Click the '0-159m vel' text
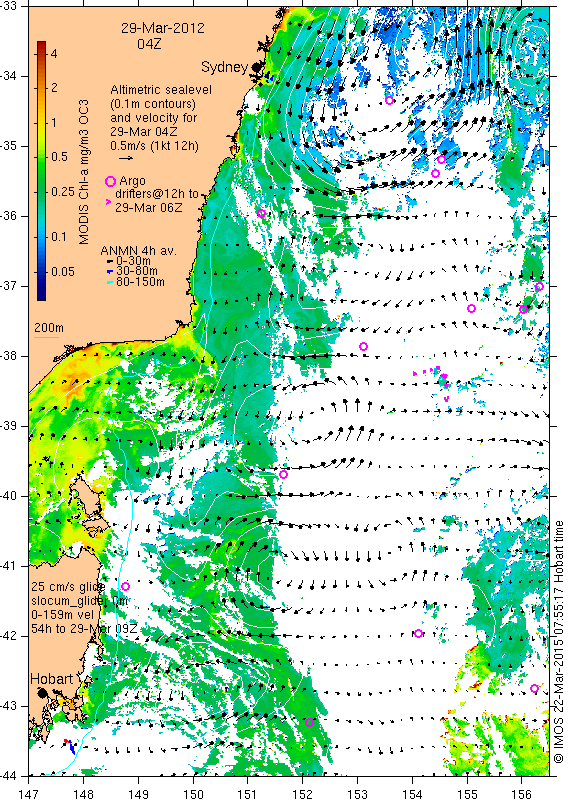The width and height of the screenshot is (570, 800). pos(62,615)
